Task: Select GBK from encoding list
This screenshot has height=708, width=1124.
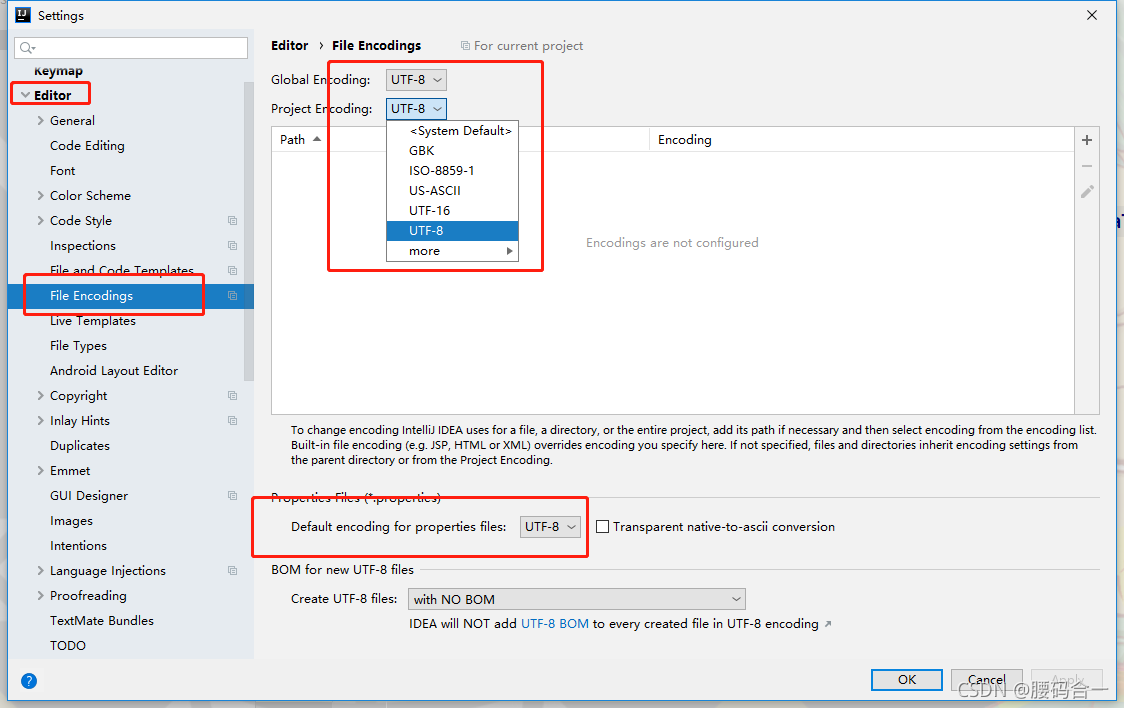Action: click(452, 150)
